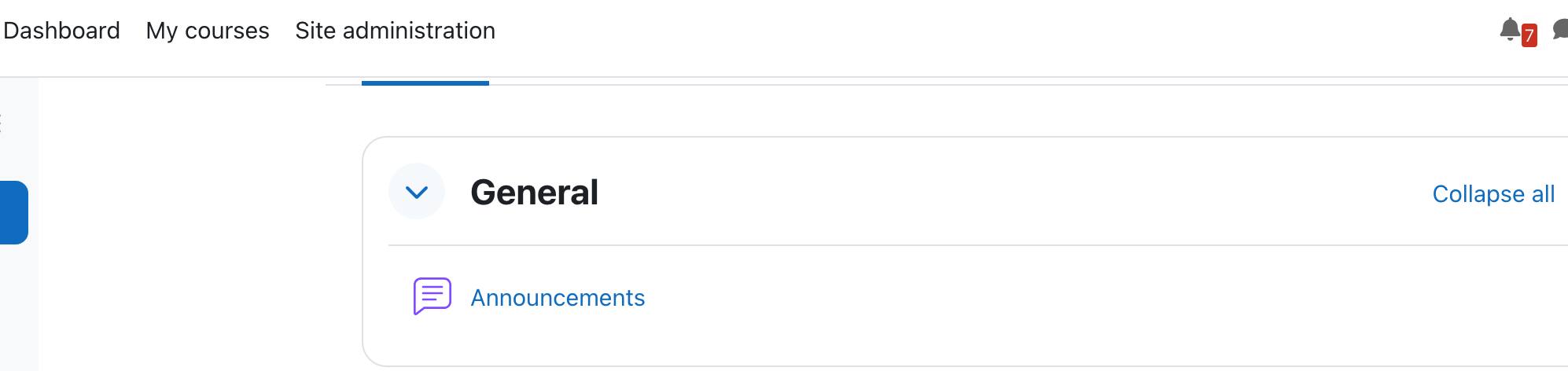Collapse the General section with the chevron
This screenshot has height=371, width=1568.
(x=417, y=192)
